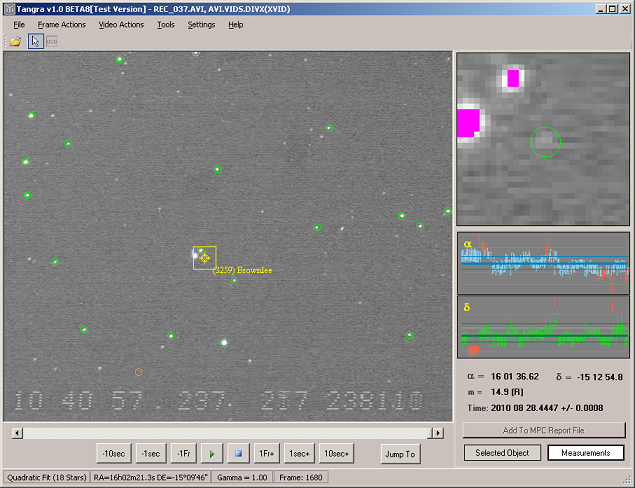This screenshot has height=488, width=635.
Task: Click the video scrollbar right arrow
Action: [x=438, y=433]
